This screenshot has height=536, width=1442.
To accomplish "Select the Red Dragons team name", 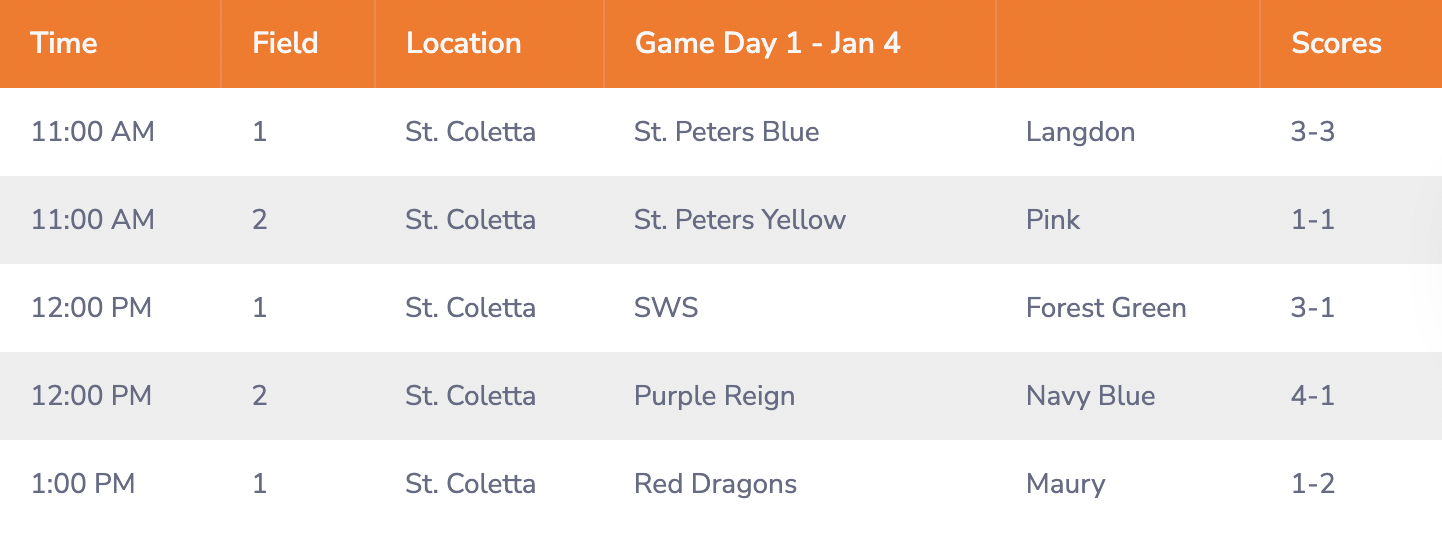I will (x=715, y=484).
